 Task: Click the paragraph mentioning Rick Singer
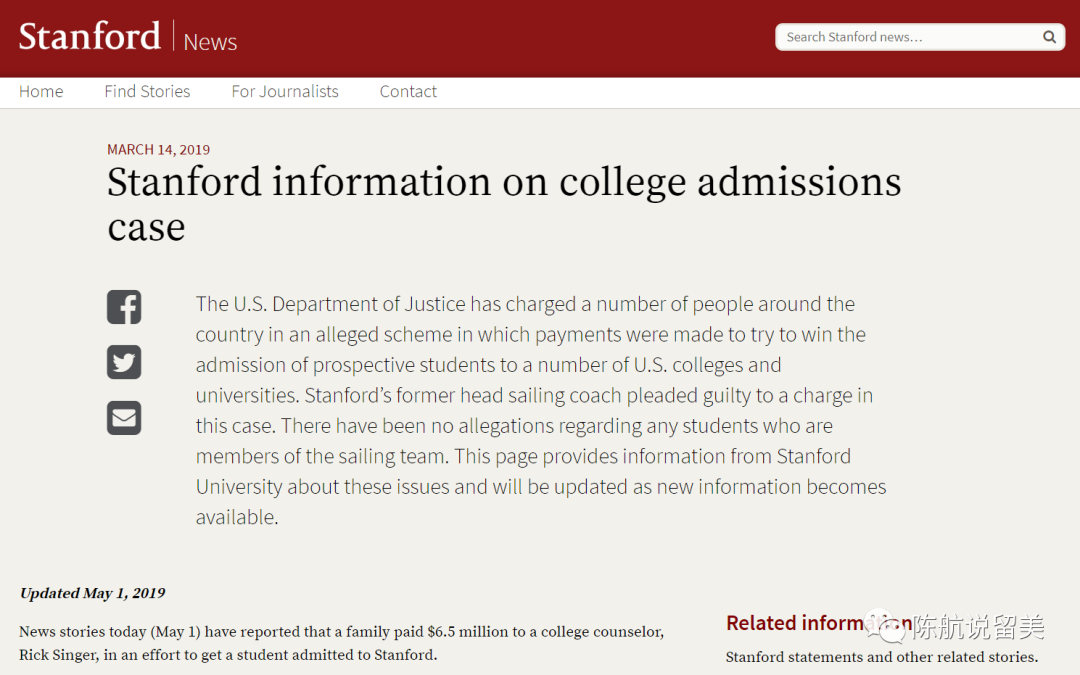[341, 643]
